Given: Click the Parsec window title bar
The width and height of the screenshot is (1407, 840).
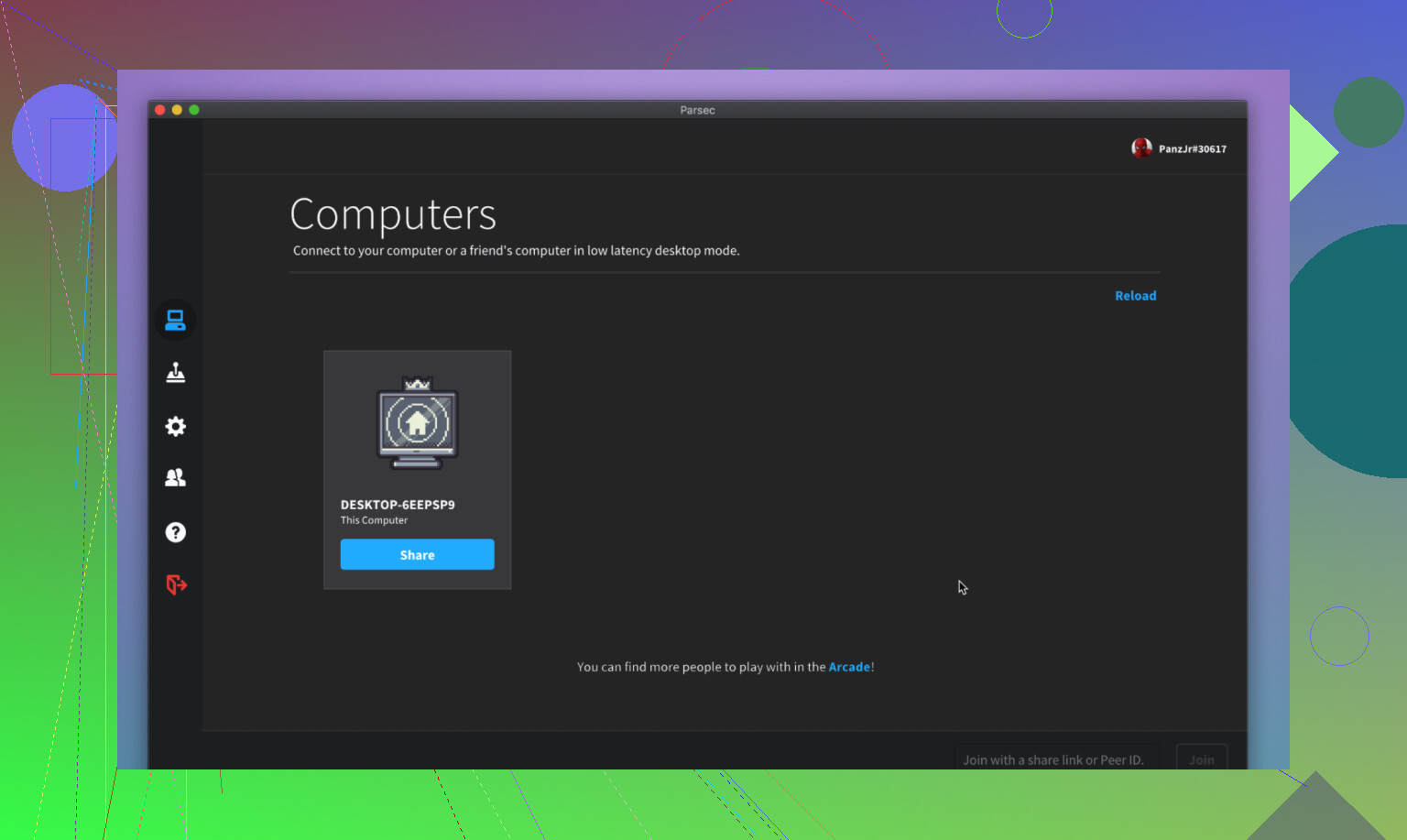Looking at the screenshot, I should tap(697, 110).
